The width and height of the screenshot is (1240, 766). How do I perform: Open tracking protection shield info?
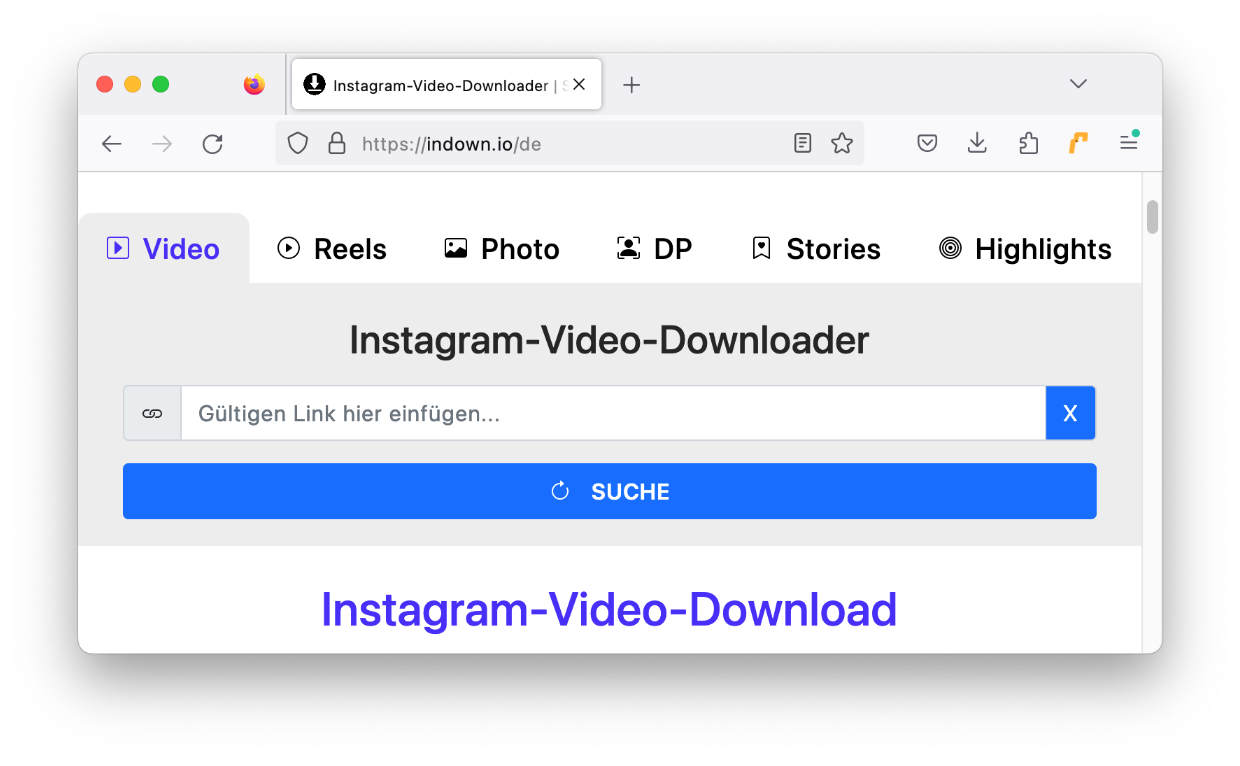click(x=298, y=143)
